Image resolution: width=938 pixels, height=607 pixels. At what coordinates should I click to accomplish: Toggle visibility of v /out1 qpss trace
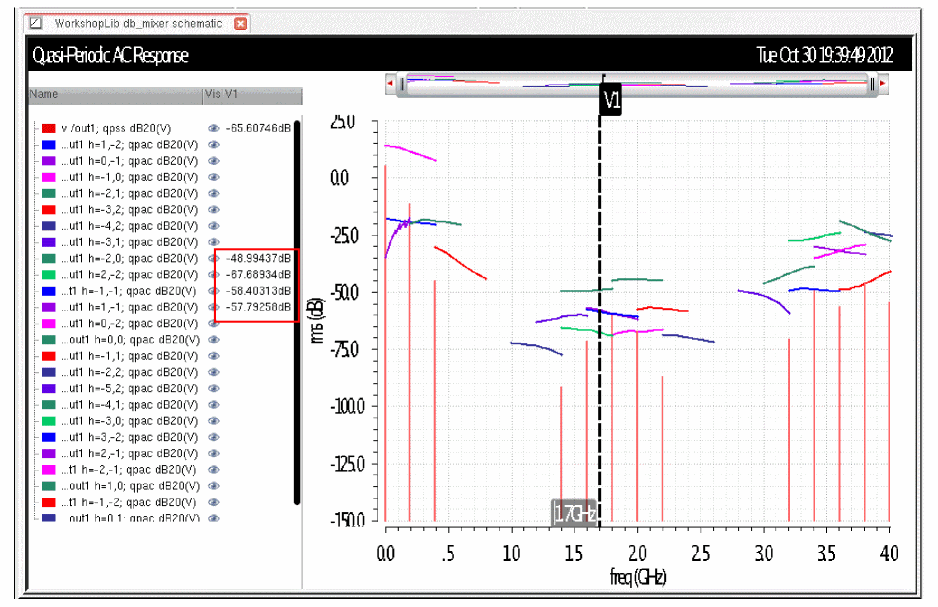point(214,129)
